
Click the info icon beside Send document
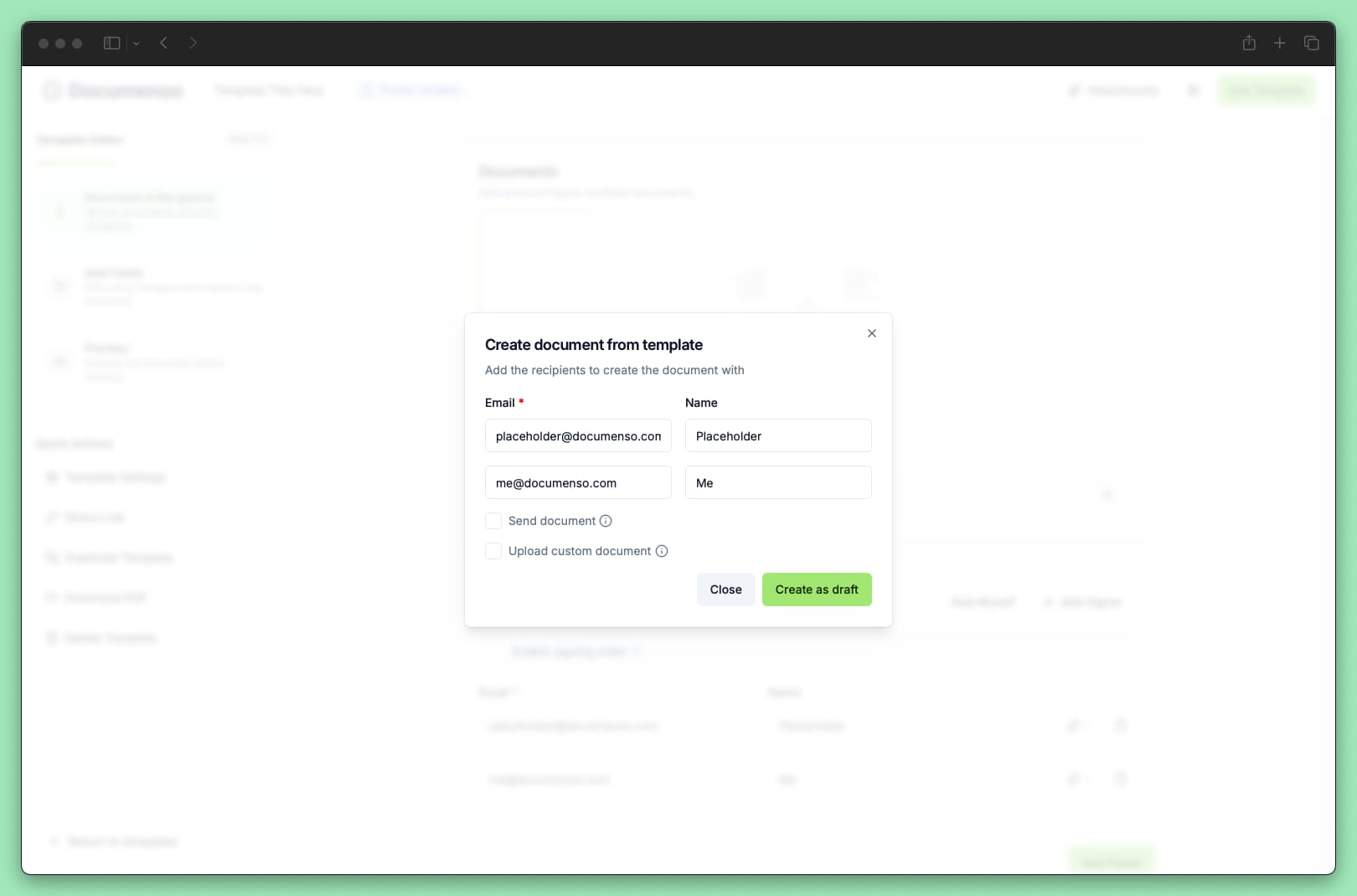pyautogui.click(x=606, y=520)
